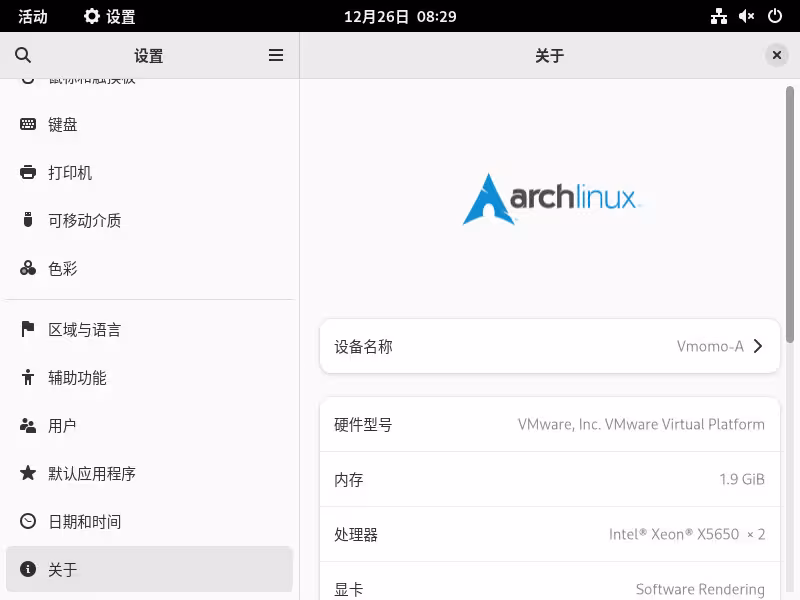Select 可移动介质 in the sidebar
The height and width of the screenshot is (600, 800).
[149, 220]
